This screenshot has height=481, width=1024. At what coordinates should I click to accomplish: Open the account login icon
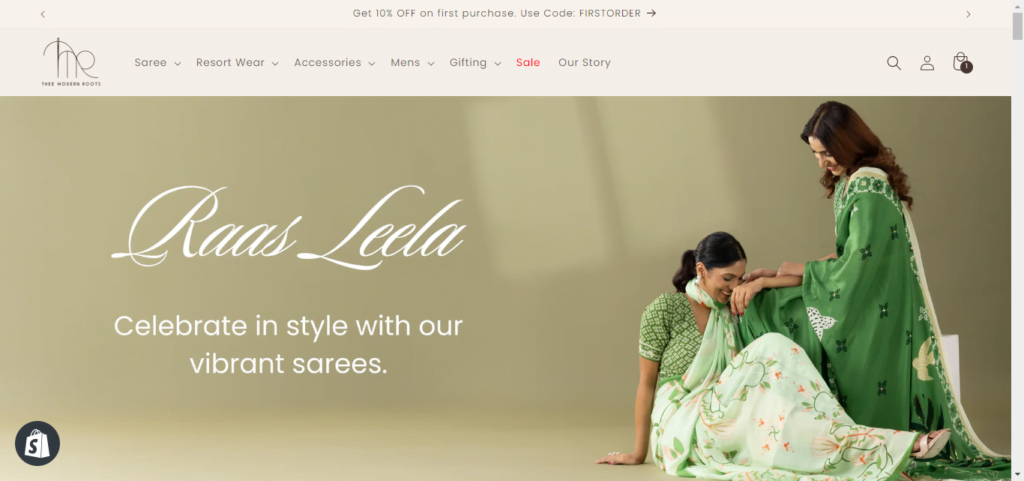coord(927,63)
